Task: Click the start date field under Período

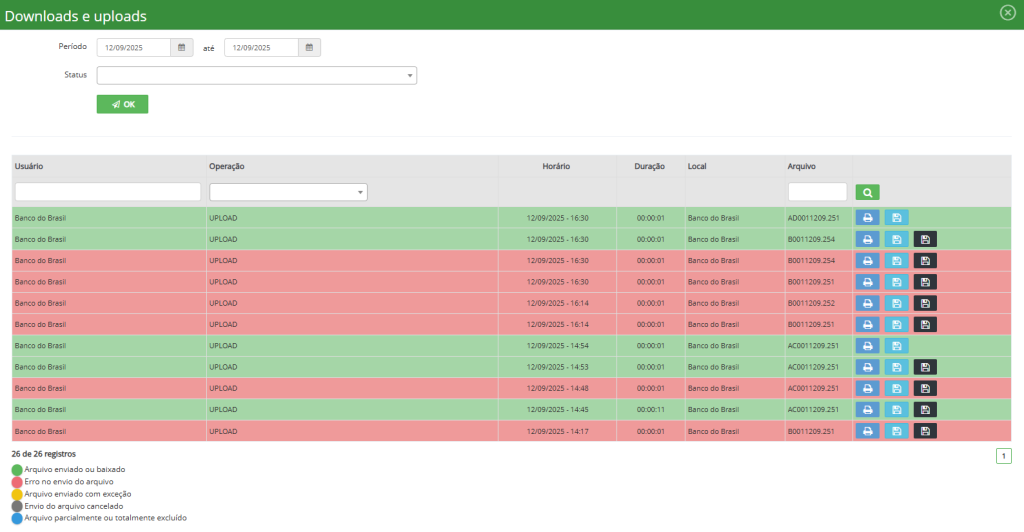Action: pyautogui.click(x=134, y=47)
